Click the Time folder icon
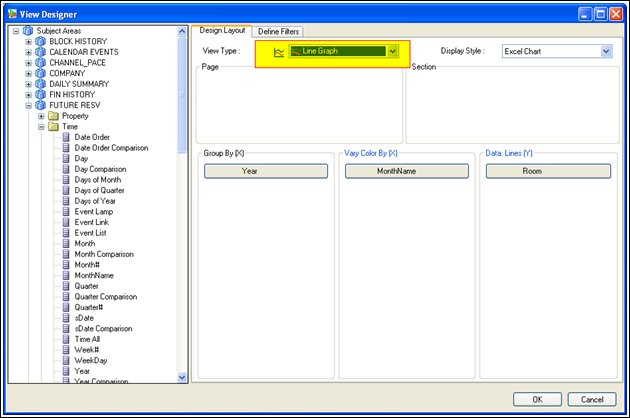 [x=54, y=127]
